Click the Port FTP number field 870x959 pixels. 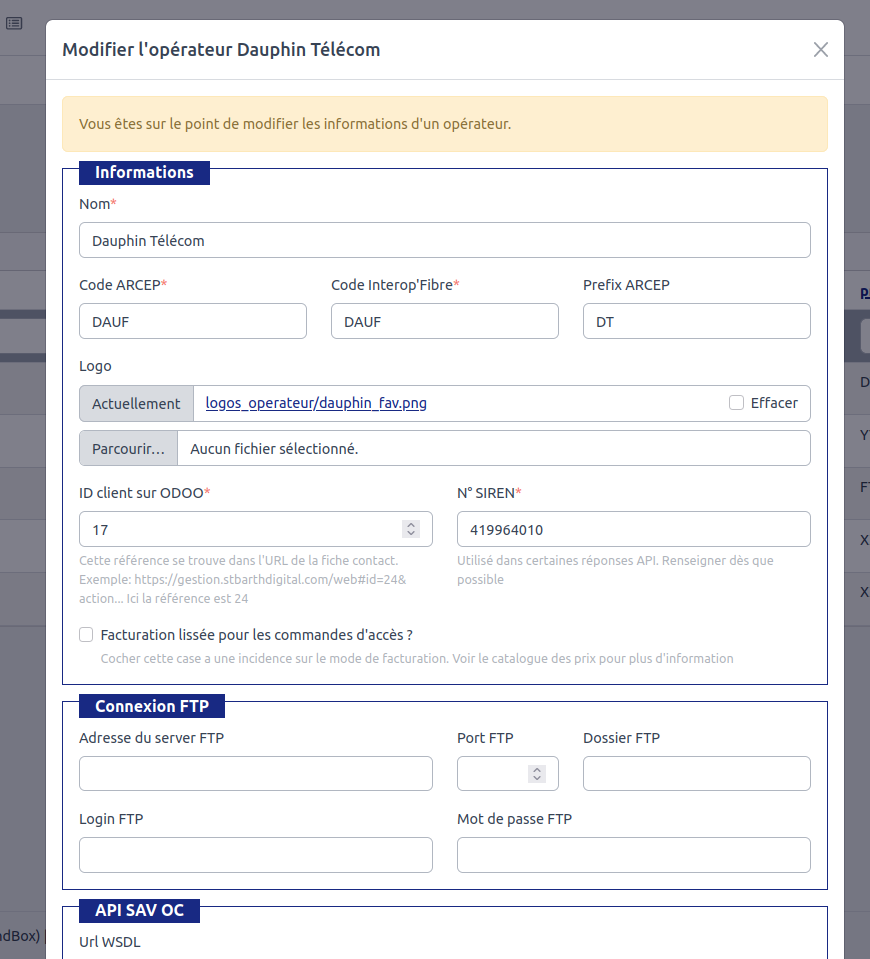pyautogui.click(x=490, y=774)
